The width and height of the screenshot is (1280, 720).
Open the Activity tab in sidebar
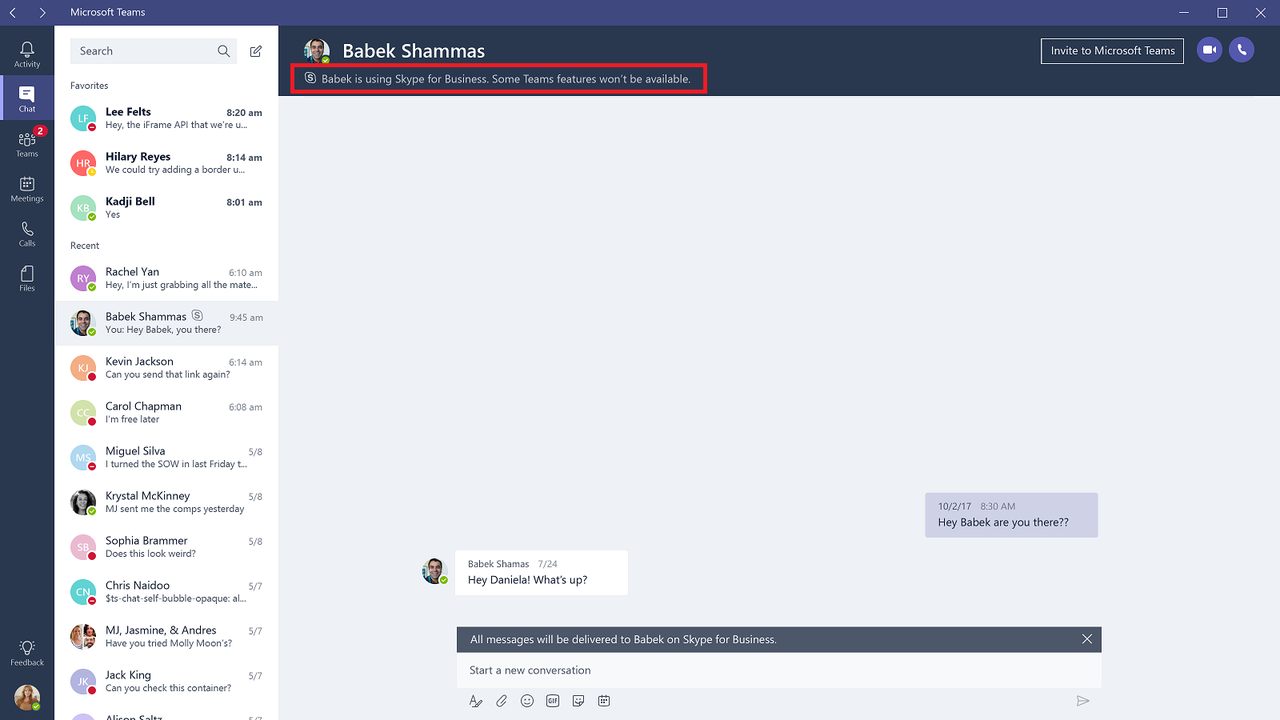click(x=27, y=54)
